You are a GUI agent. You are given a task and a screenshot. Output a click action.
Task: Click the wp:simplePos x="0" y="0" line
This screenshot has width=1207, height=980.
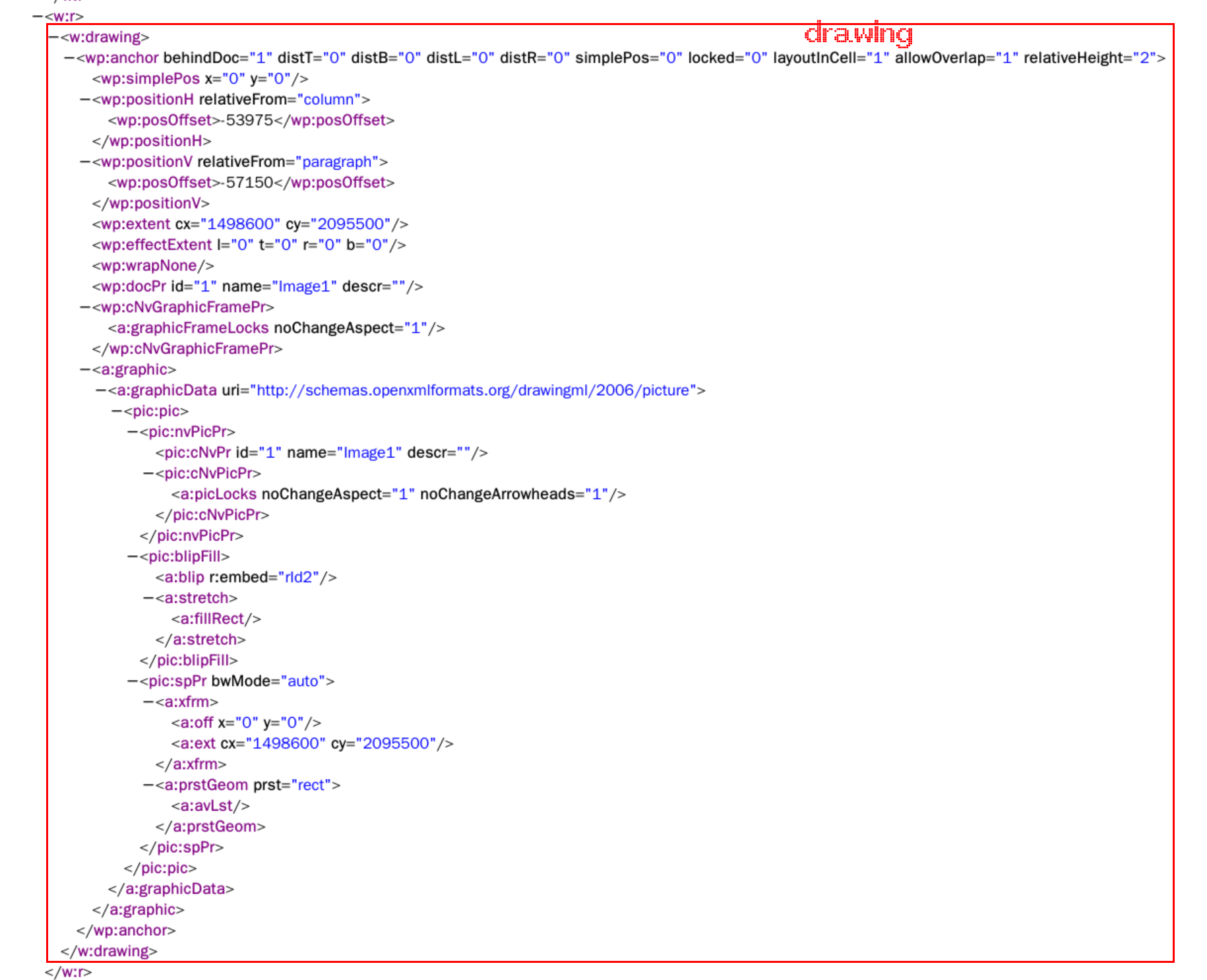click(x=201, y=78)
